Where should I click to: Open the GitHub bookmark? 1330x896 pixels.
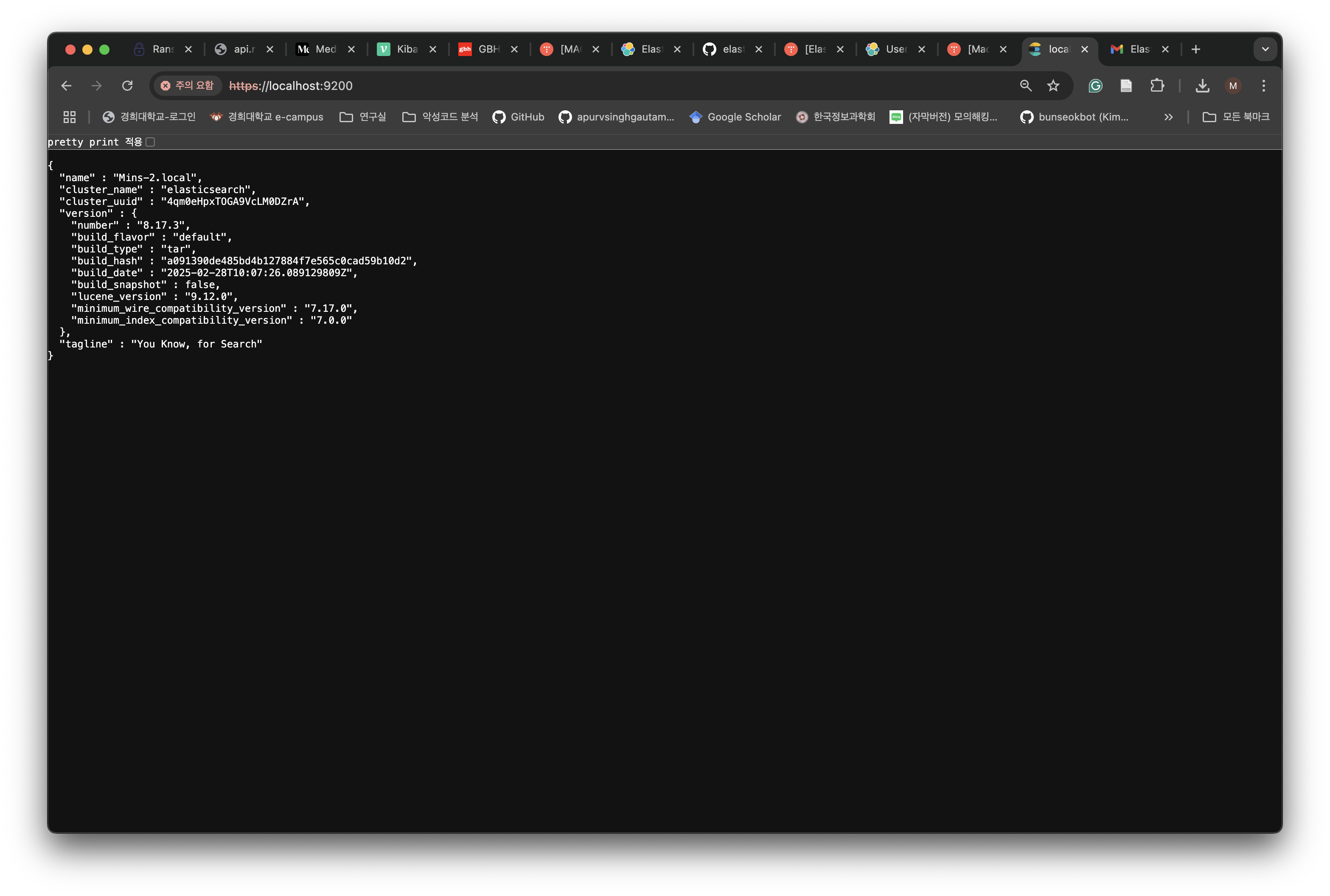[518, 117]
